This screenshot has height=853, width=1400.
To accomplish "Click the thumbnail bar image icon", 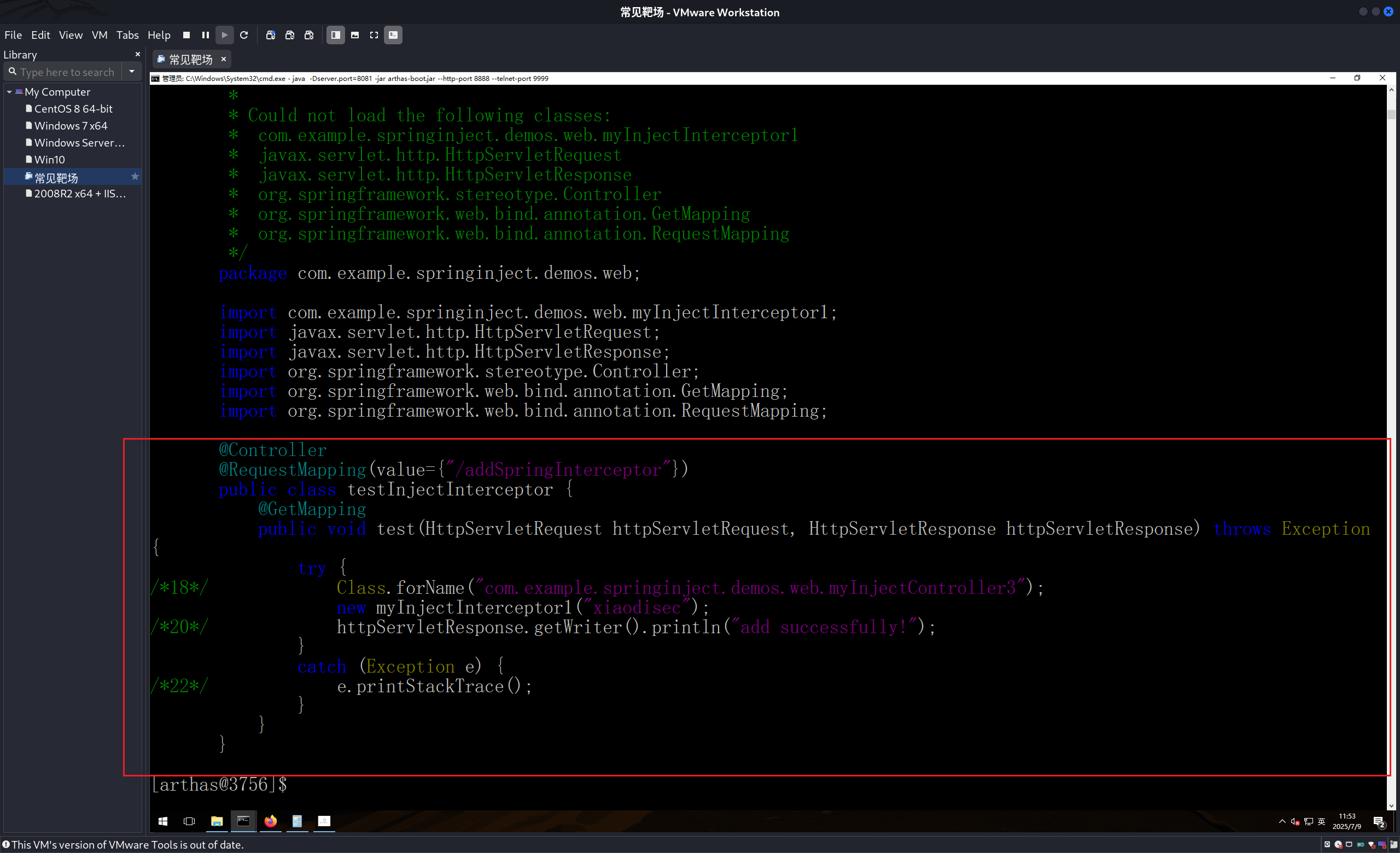I will click(x=355, y=35).
